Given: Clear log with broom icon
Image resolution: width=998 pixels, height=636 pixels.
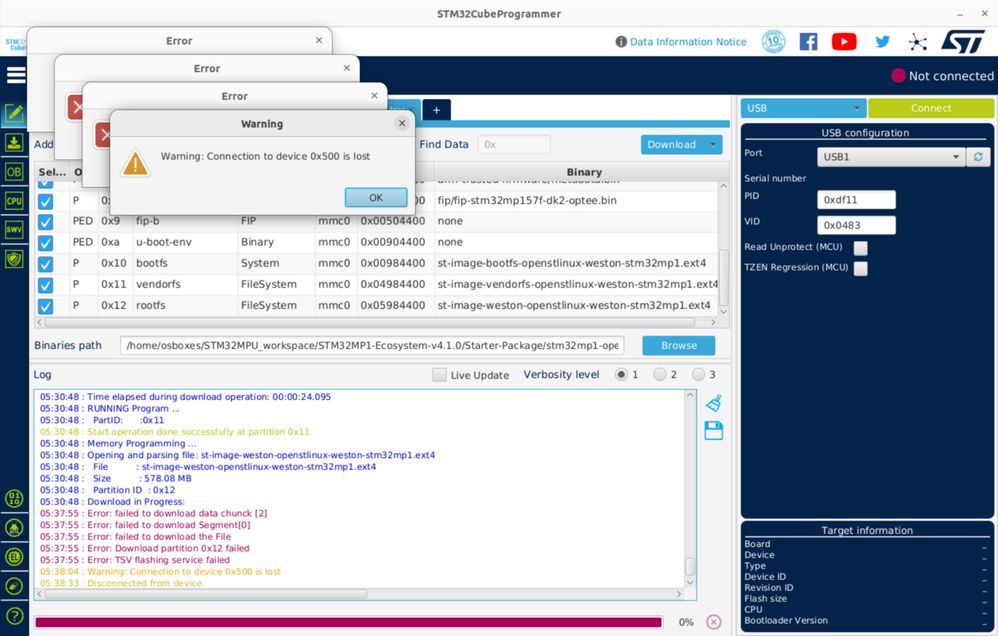Looking at the screenshot, I should pos(713,403).
